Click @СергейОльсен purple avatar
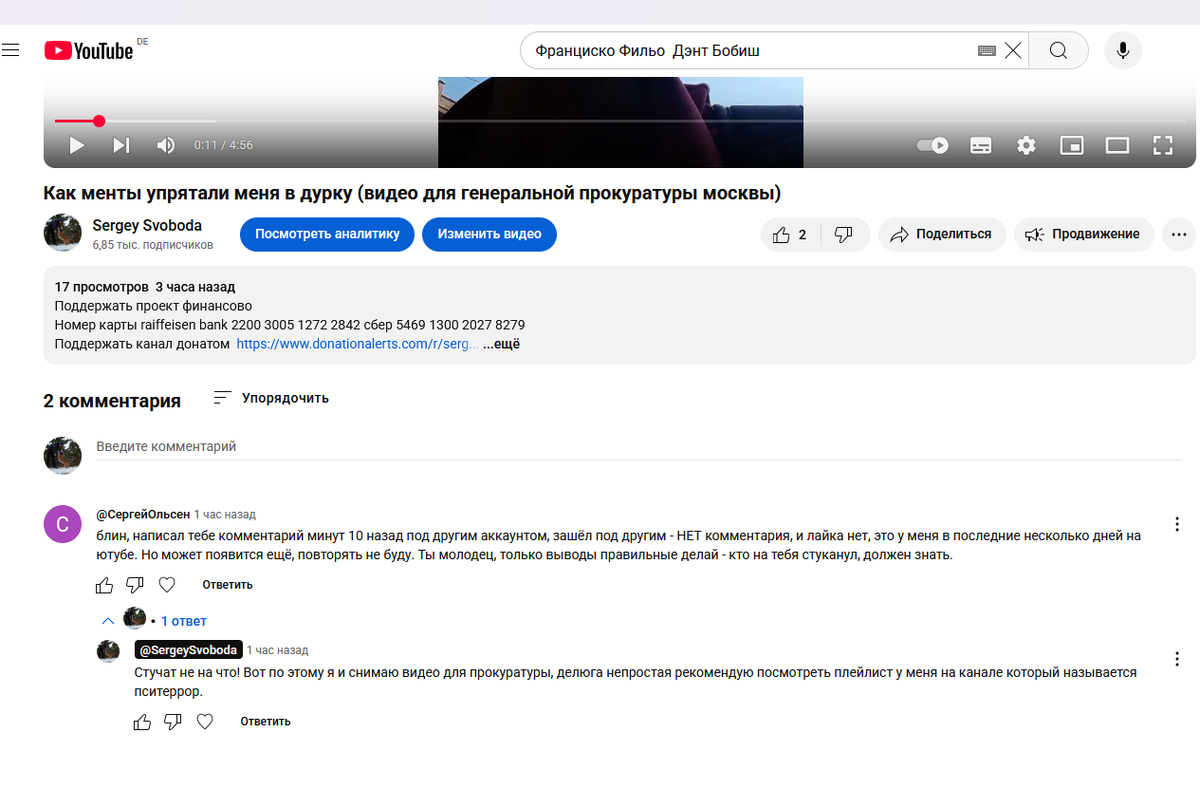The height and width of the screenshot is (808, 1200). click(x=62, y=524)
